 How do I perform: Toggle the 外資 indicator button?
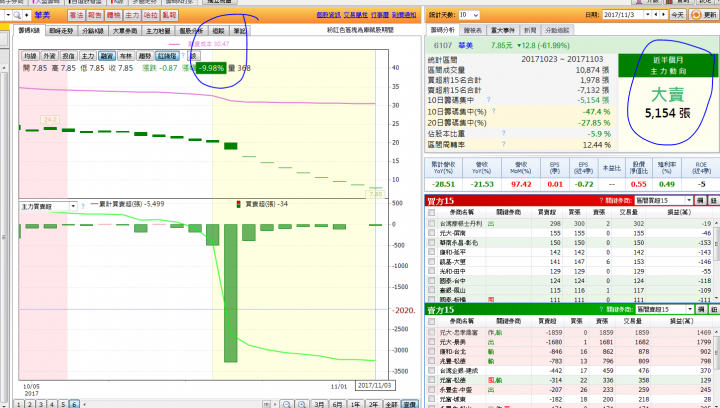pyautogui.click(x=49, y=56)
